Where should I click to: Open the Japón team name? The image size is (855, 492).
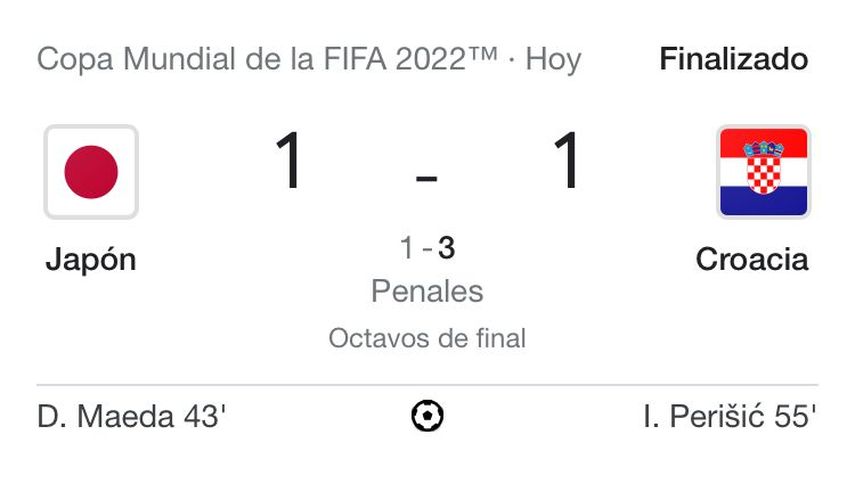(91, 260)
